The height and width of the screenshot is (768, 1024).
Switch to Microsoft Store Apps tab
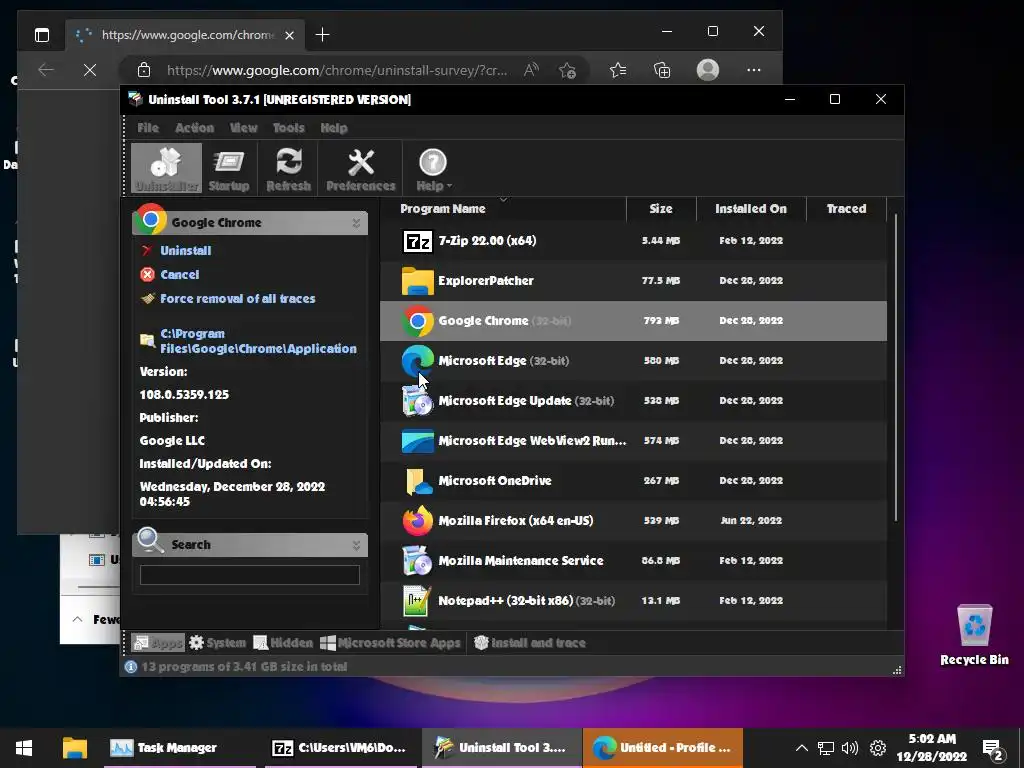point(391,643)
